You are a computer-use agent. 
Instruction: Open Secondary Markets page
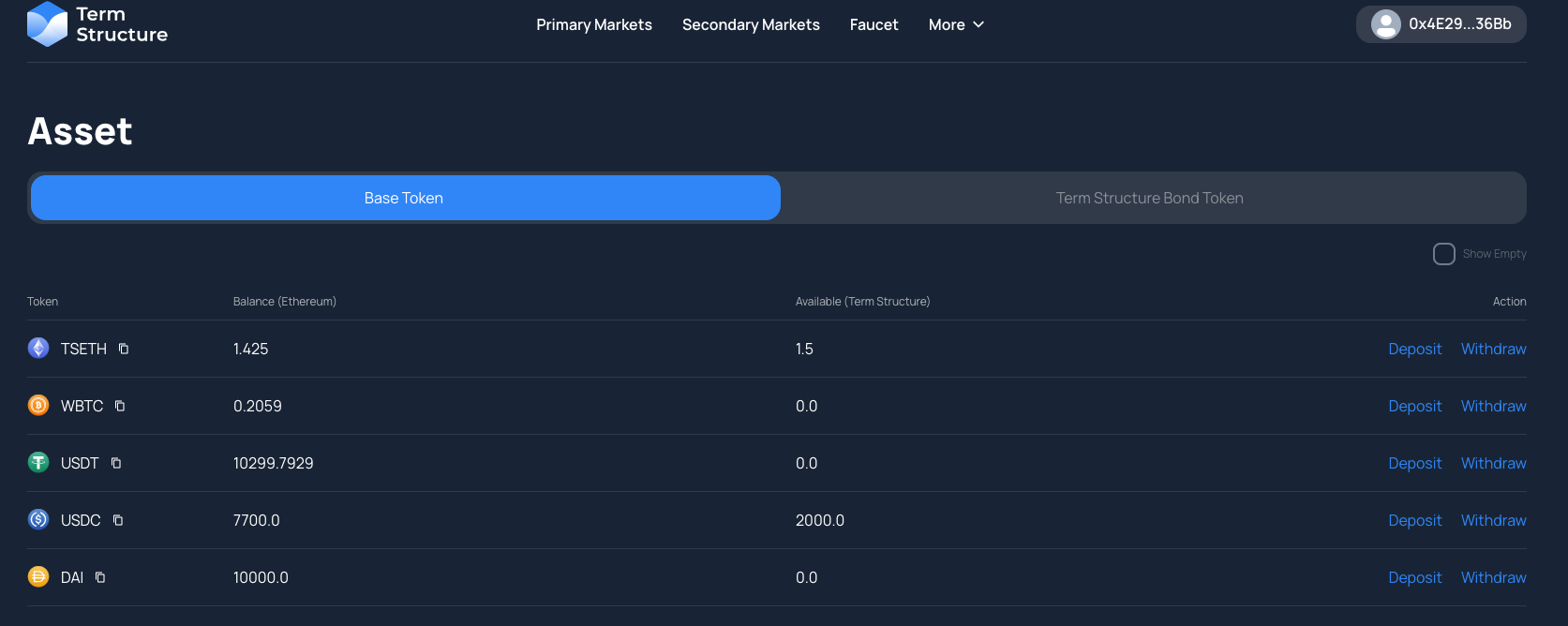tap(751, 24)
